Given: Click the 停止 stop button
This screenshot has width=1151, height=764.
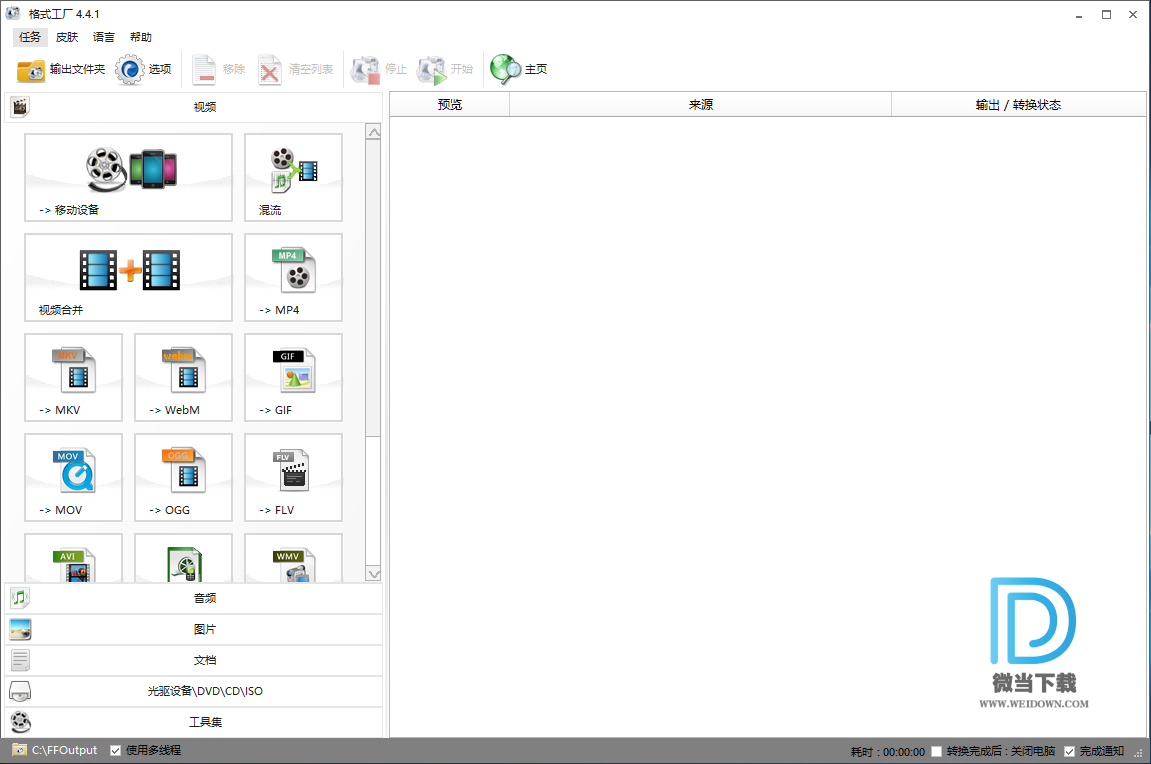Looking at the screenshot, I should [379, 69].
